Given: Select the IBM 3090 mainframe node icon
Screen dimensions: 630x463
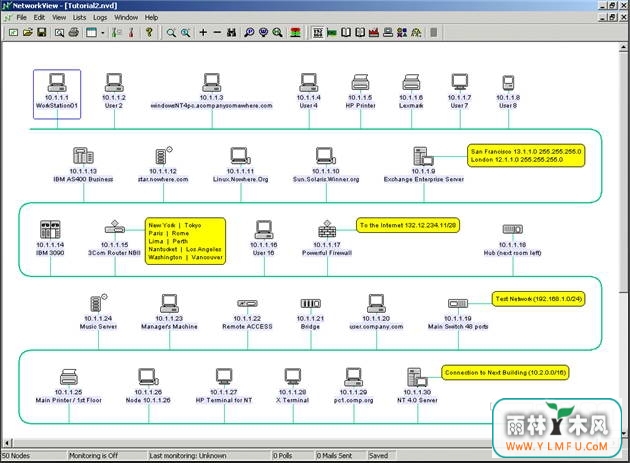Looking at the screenshot, I should click(x=50, y=229).
